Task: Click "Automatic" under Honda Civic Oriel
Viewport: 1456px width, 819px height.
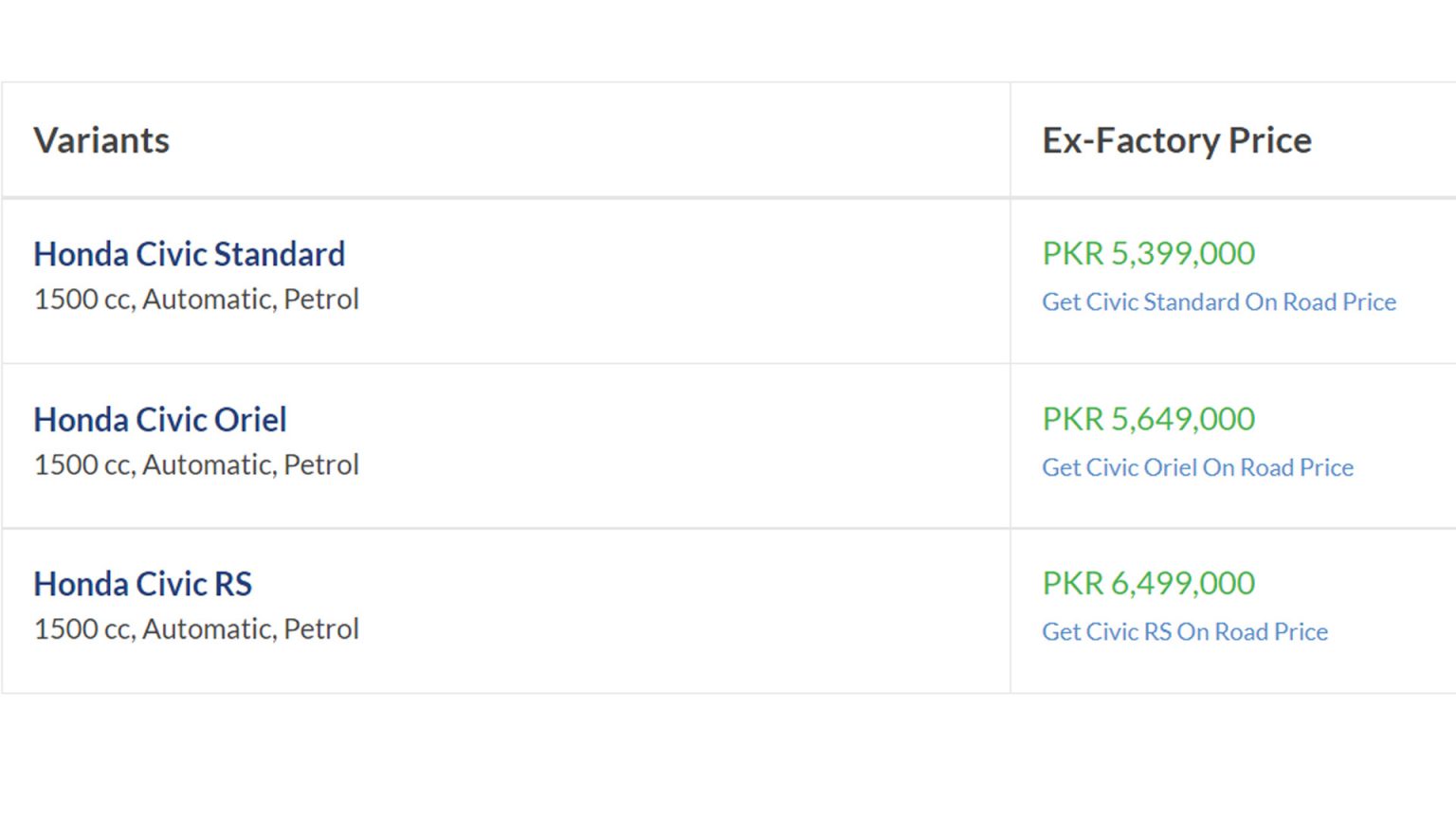Action: pos(207,465)
